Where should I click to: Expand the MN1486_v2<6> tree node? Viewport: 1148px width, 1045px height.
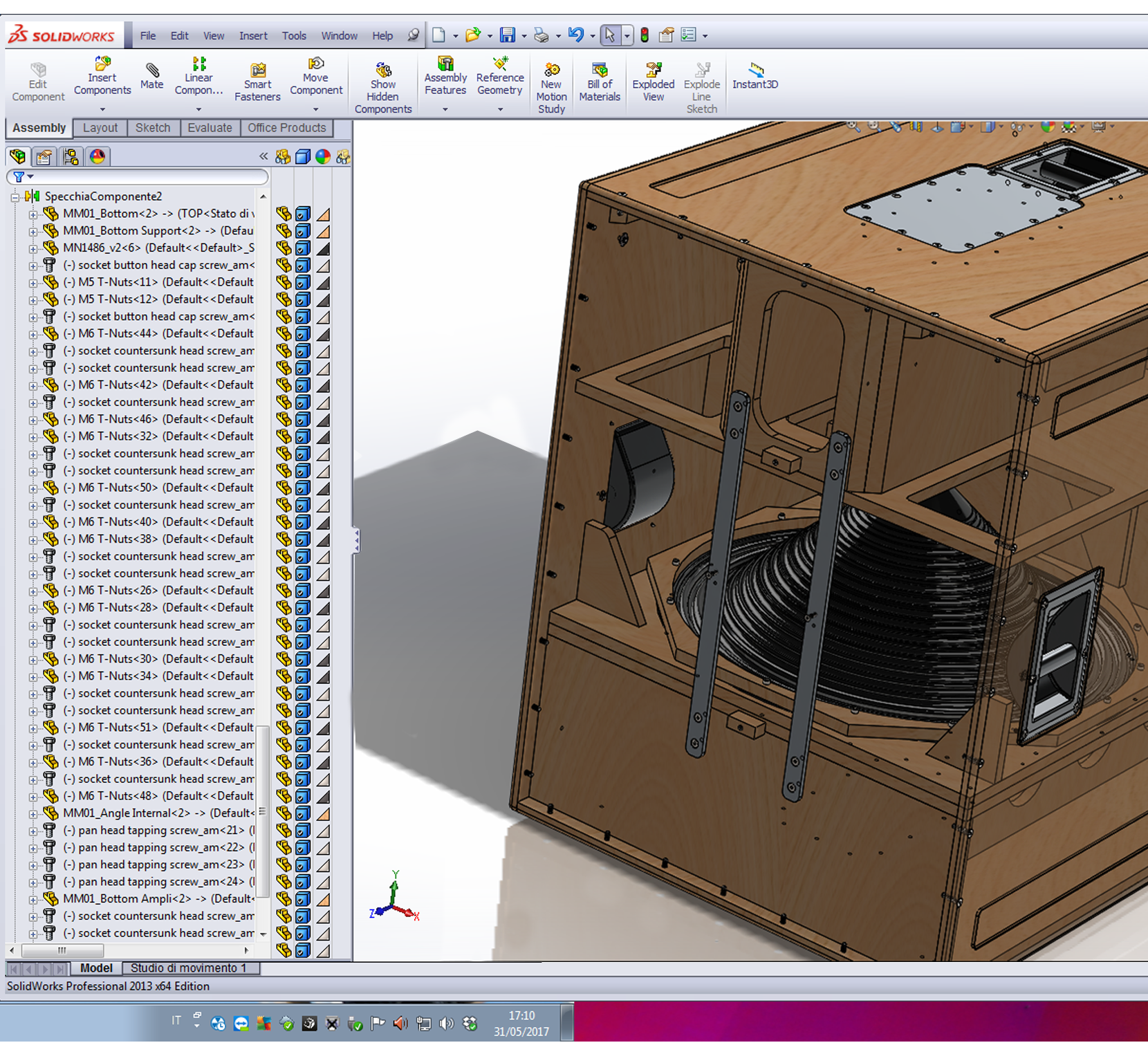coord(33,248)
